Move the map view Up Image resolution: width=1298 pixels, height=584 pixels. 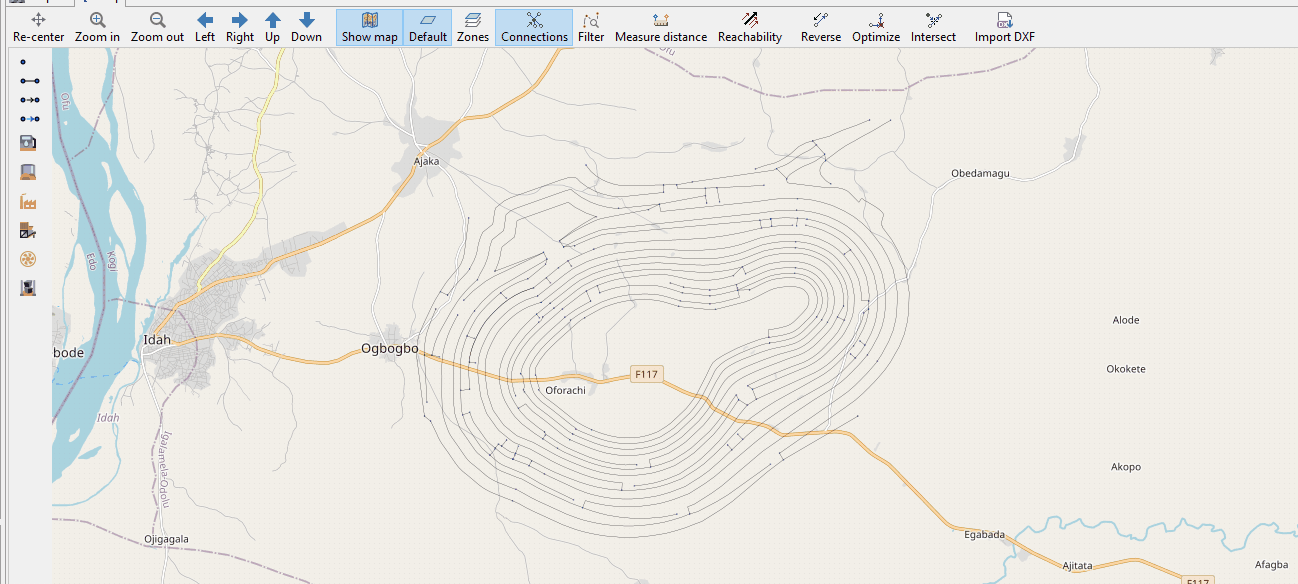pyautogui.click(x=273, y=28)
